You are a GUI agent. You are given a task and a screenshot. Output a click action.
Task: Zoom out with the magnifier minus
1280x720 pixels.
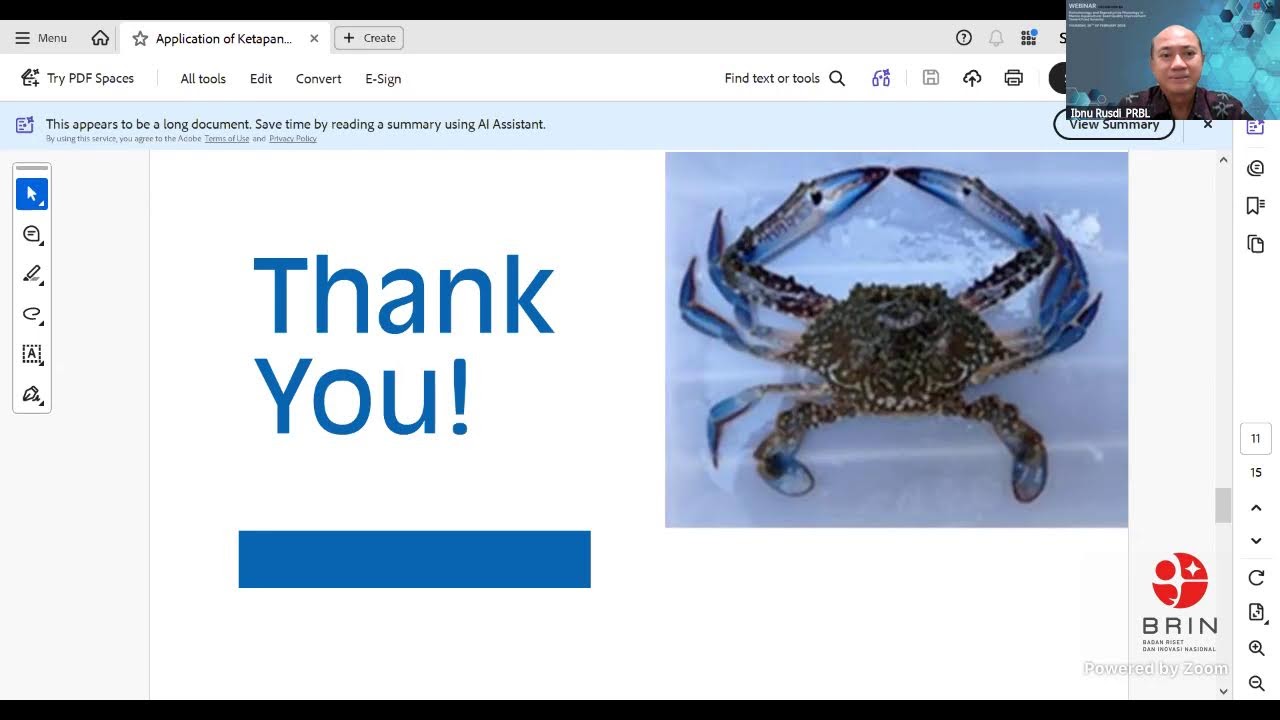pyautogui.click(x=1256, y=684)
